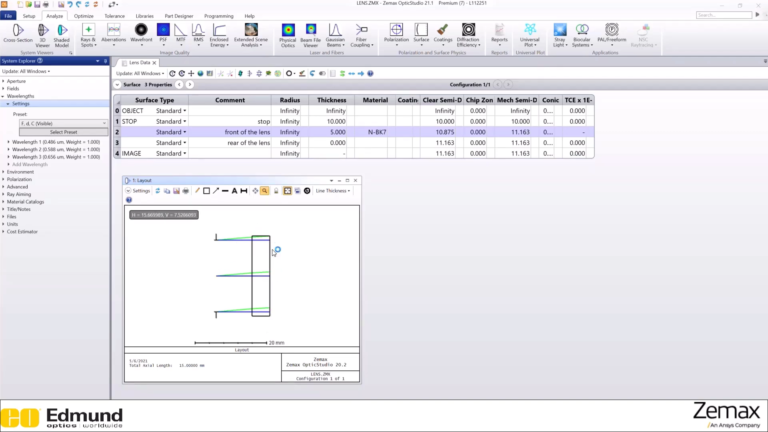Open the Wavefront analysis
Screen dimensions: 768x432
point(141,35)
